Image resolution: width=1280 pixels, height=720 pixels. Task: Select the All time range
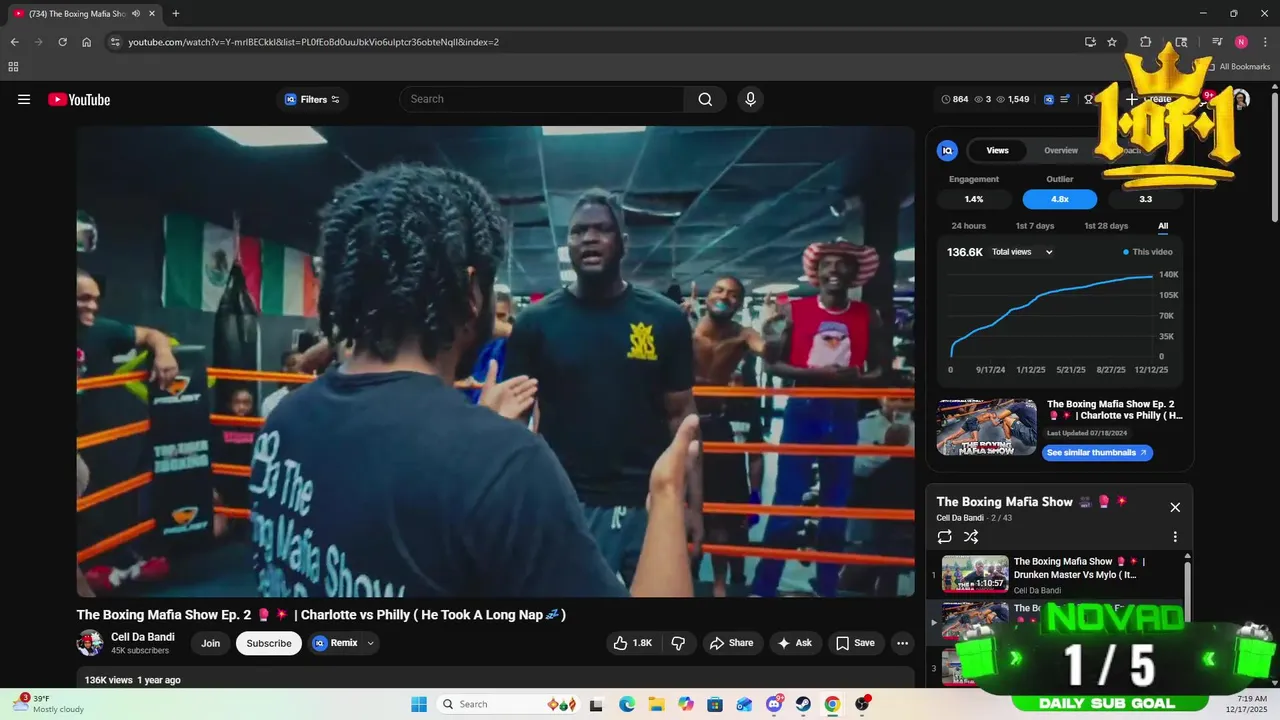1163,226
